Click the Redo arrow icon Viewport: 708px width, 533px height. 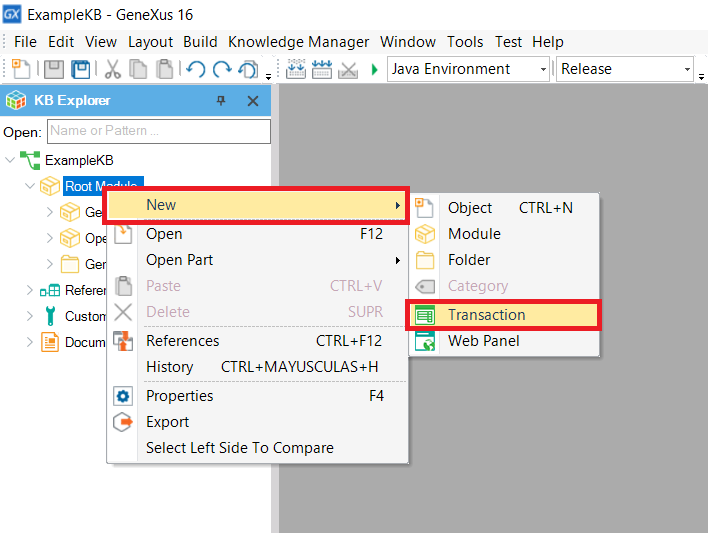222,69
